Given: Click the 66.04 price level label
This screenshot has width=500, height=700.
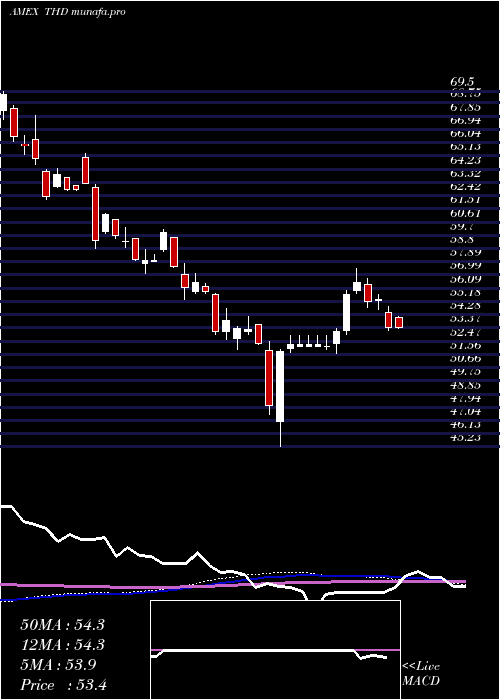Looking at the screenshot, I should pos(466,133).
